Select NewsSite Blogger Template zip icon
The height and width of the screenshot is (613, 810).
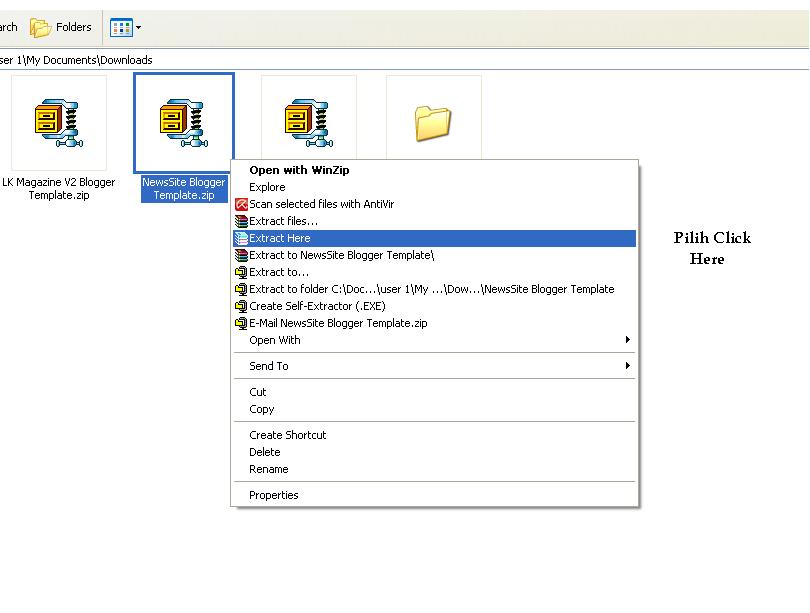184,123
